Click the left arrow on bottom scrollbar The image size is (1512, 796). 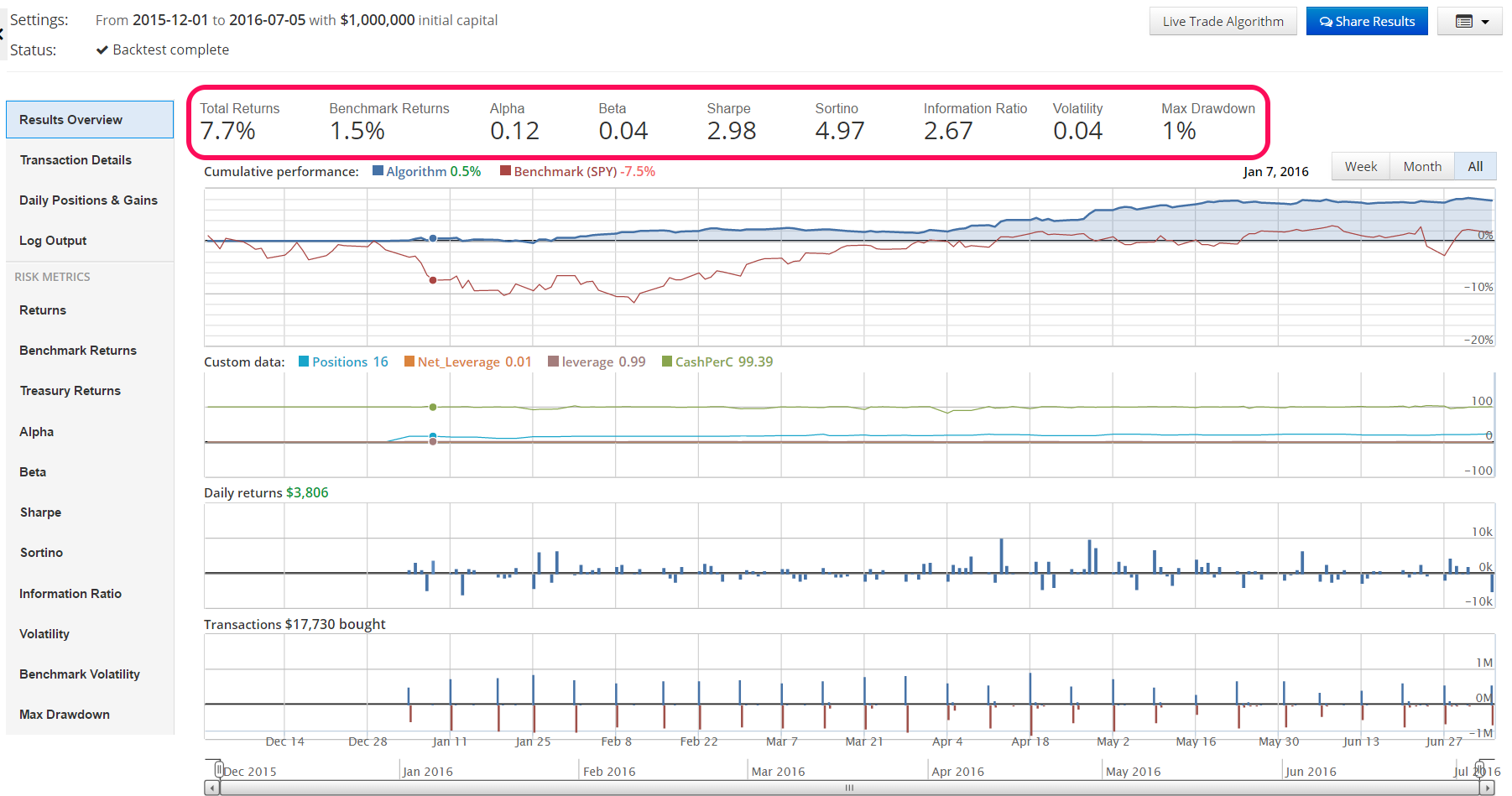(x=212, y=788)
